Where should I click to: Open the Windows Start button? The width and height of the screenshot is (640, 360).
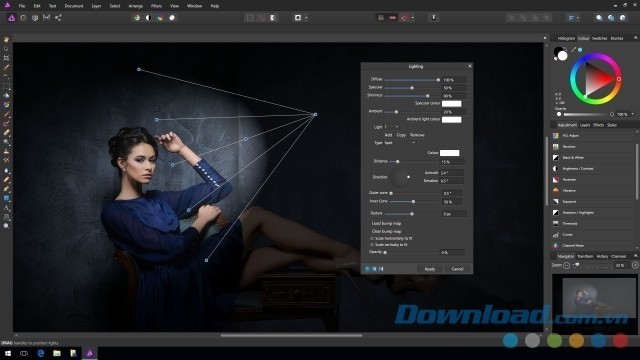(x=8, y=353)
